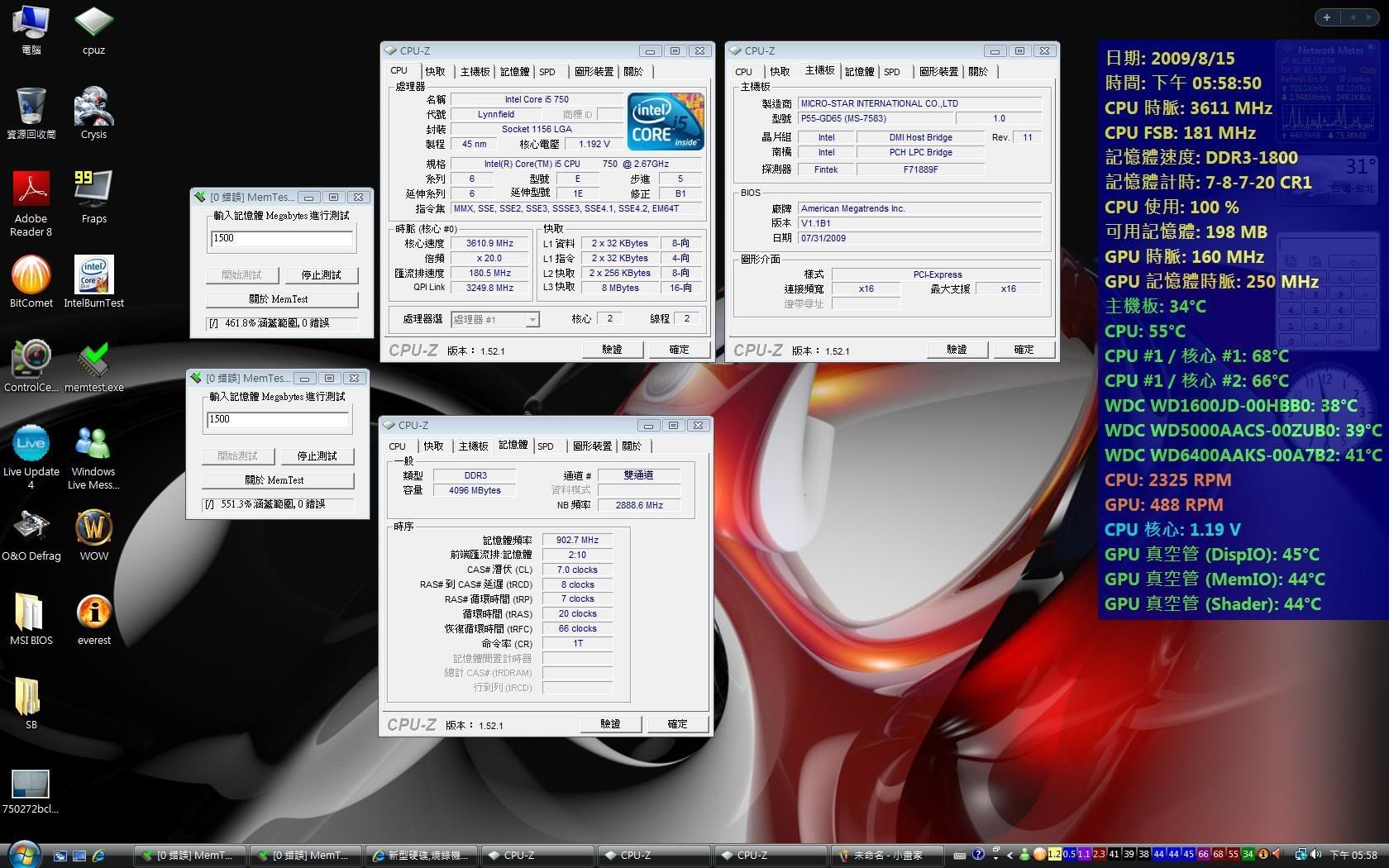Click the taskbar clock 下午 05:58
1389x868 pixels.
(x=1353, y=855)
